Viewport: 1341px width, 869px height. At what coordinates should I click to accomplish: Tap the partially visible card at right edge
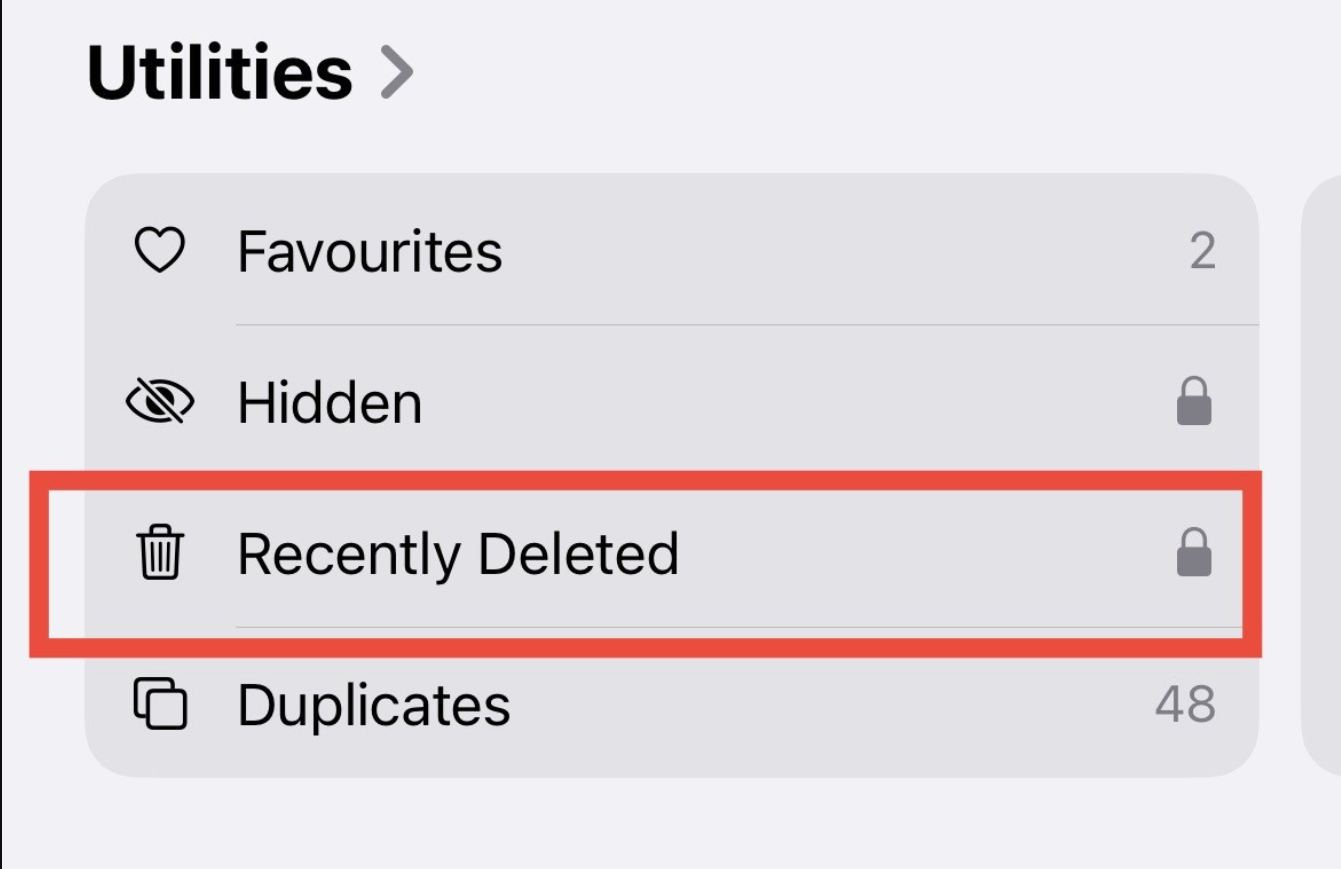pyautogui.click(x=1322, y=475)
